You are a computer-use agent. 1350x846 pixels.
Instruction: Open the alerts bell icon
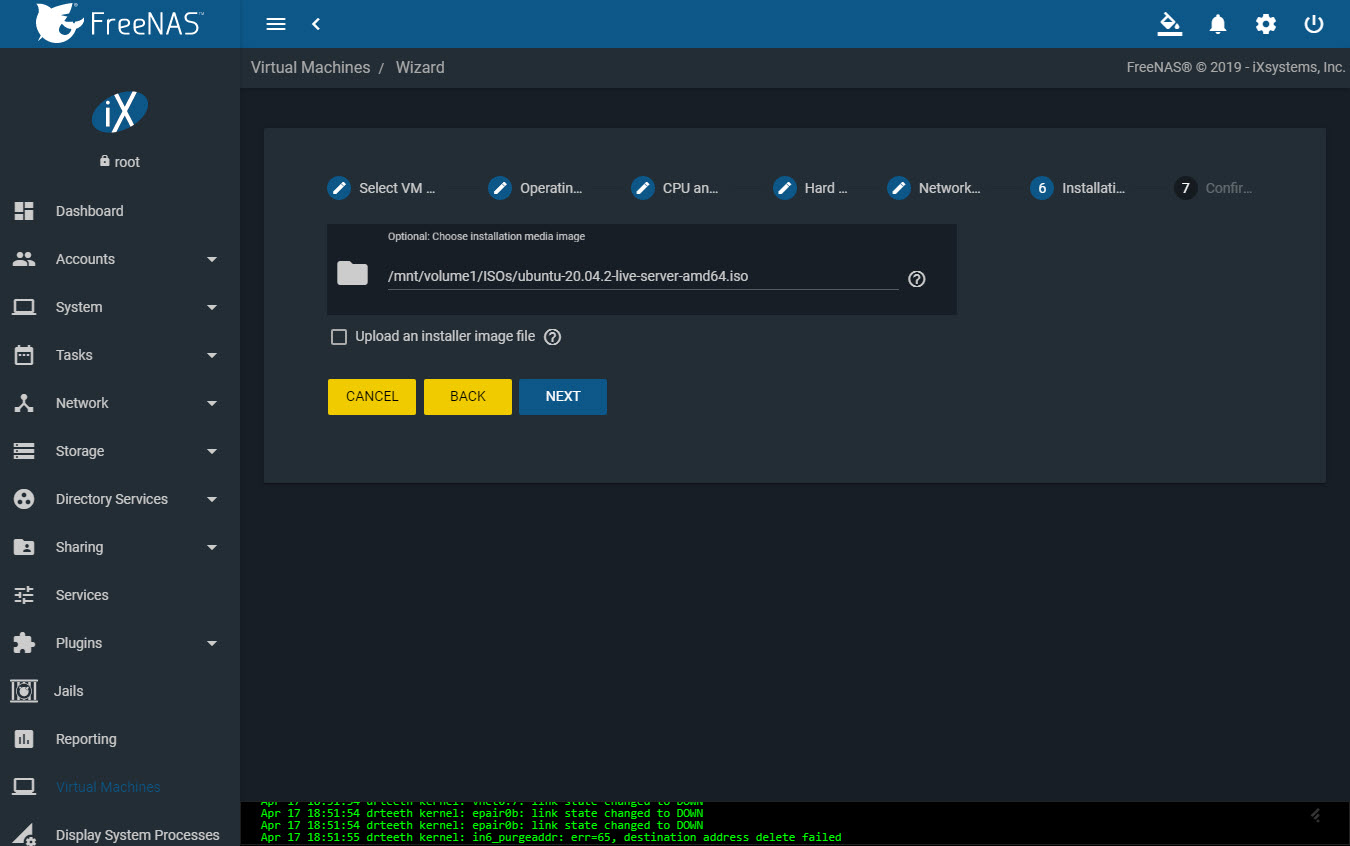click(x=1218, y=24)
